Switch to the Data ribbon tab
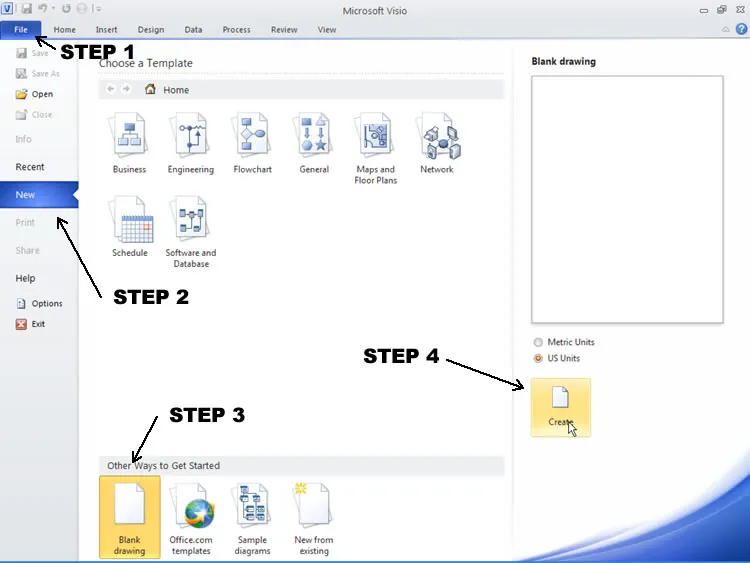This screenshot has width=750, height=563. click(193, 30)
